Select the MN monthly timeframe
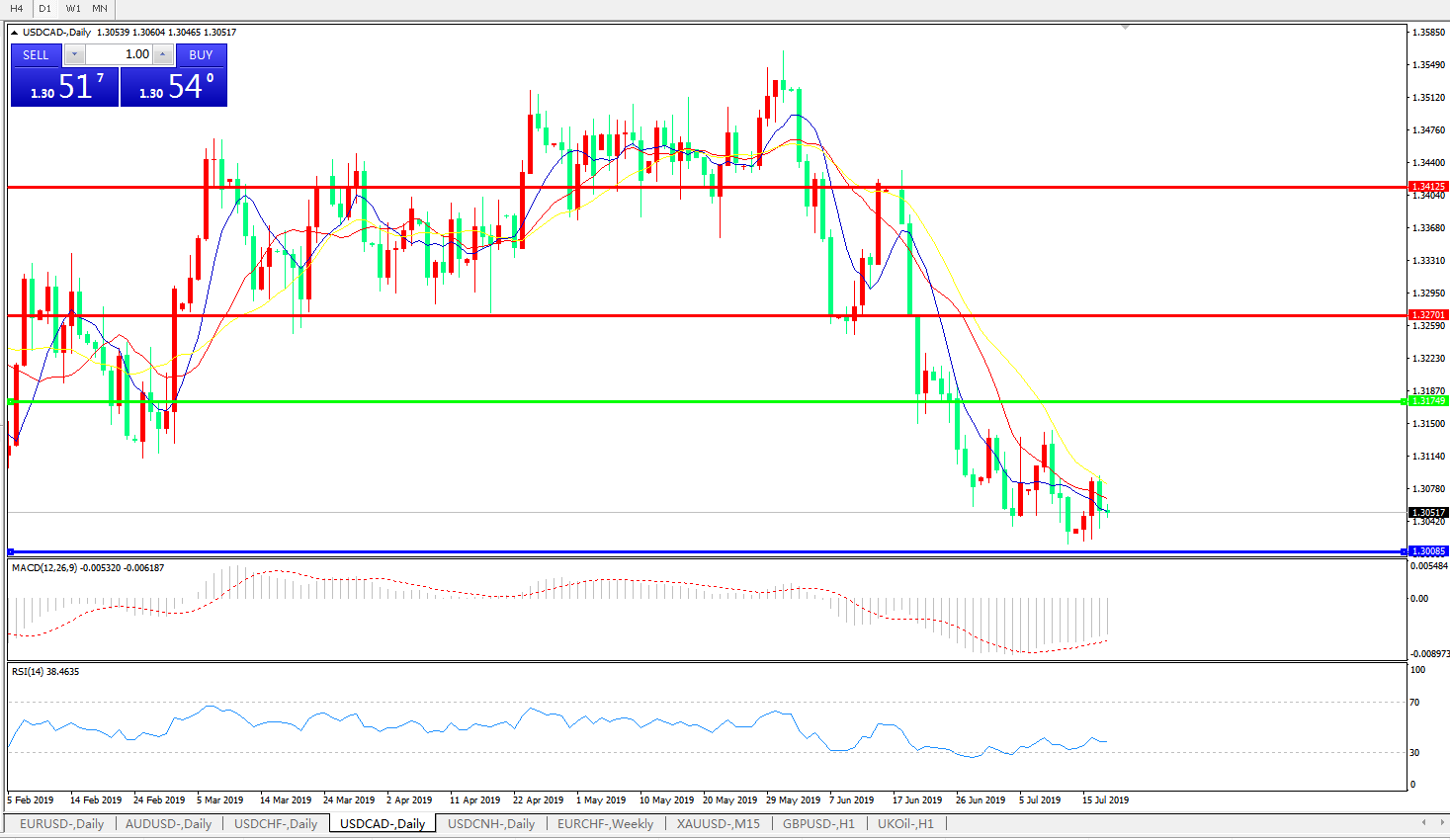Viewport: 1450px width, 840px height. click(x=100, y=8)
